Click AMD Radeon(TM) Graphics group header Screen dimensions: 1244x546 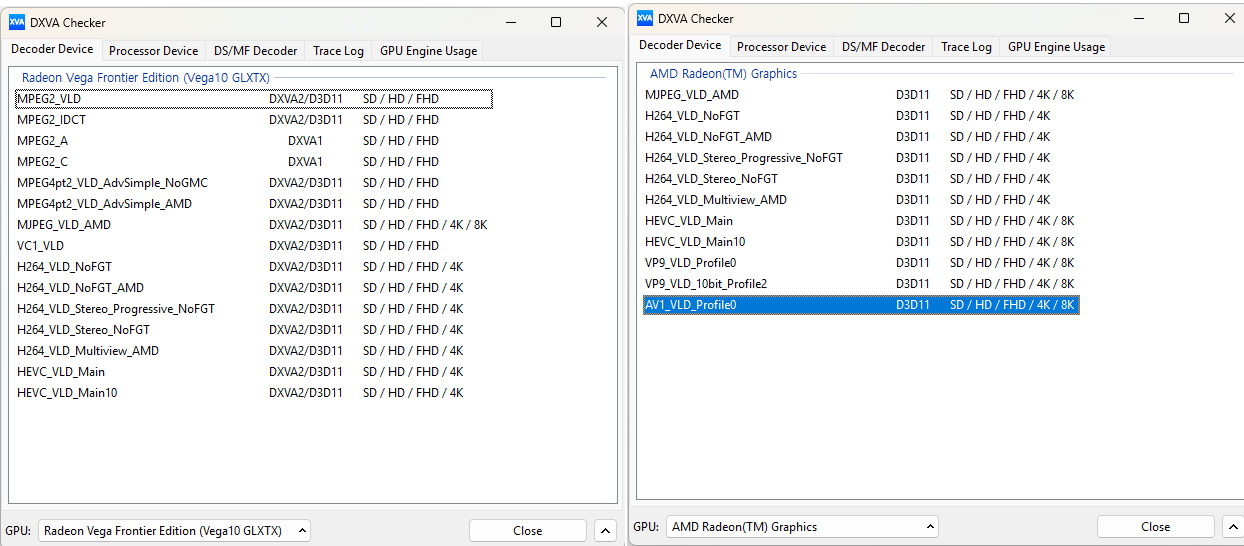coord(723,73)
